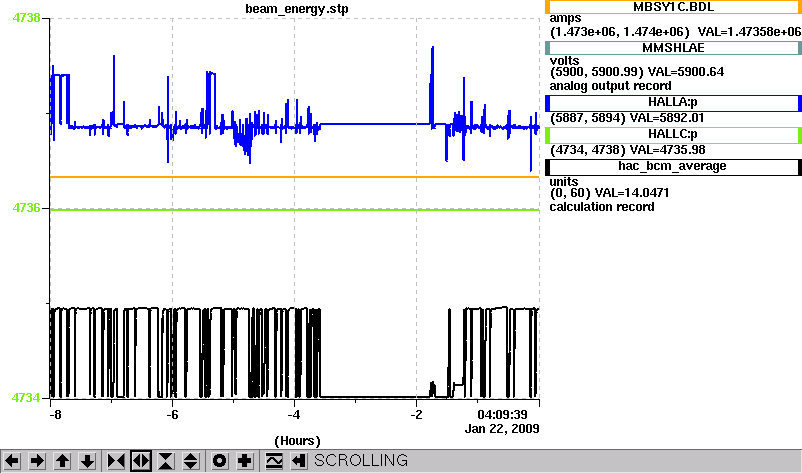
Task: Click the 4736 y-axis midpoint label
Action: point(26,208)
